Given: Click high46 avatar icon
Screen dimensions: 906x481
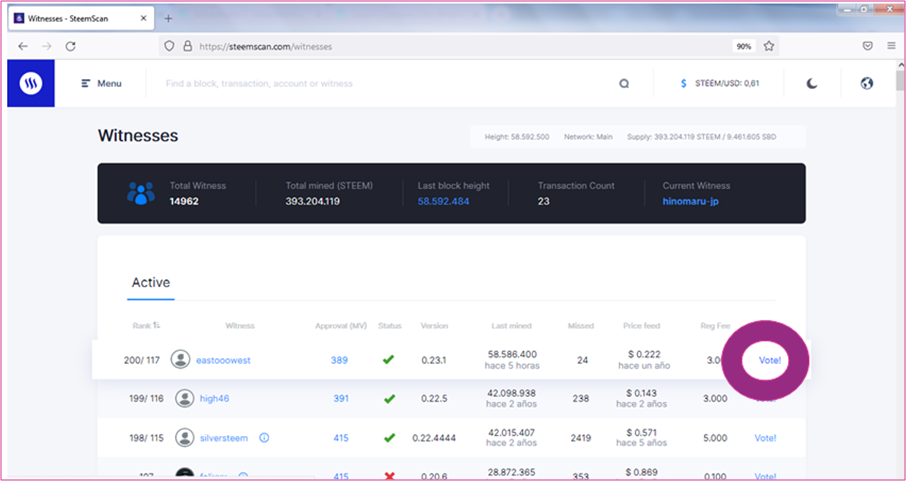Looking at the screenshot, I should (x=184, y=398).
